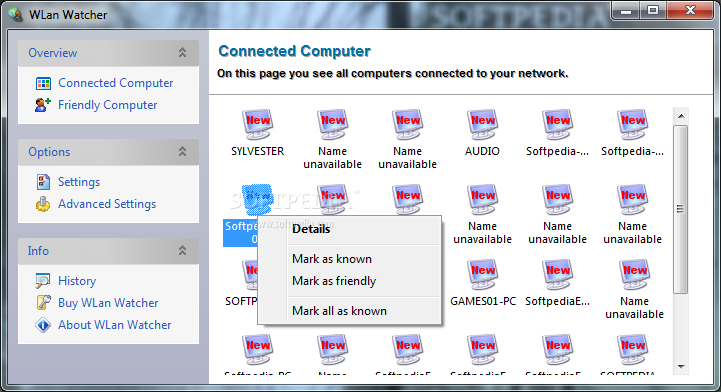The height and width of the screenshot is (392, 721).
Task: Select Name unavailable icon above GAMES01-PC
Action: [482, 199]
